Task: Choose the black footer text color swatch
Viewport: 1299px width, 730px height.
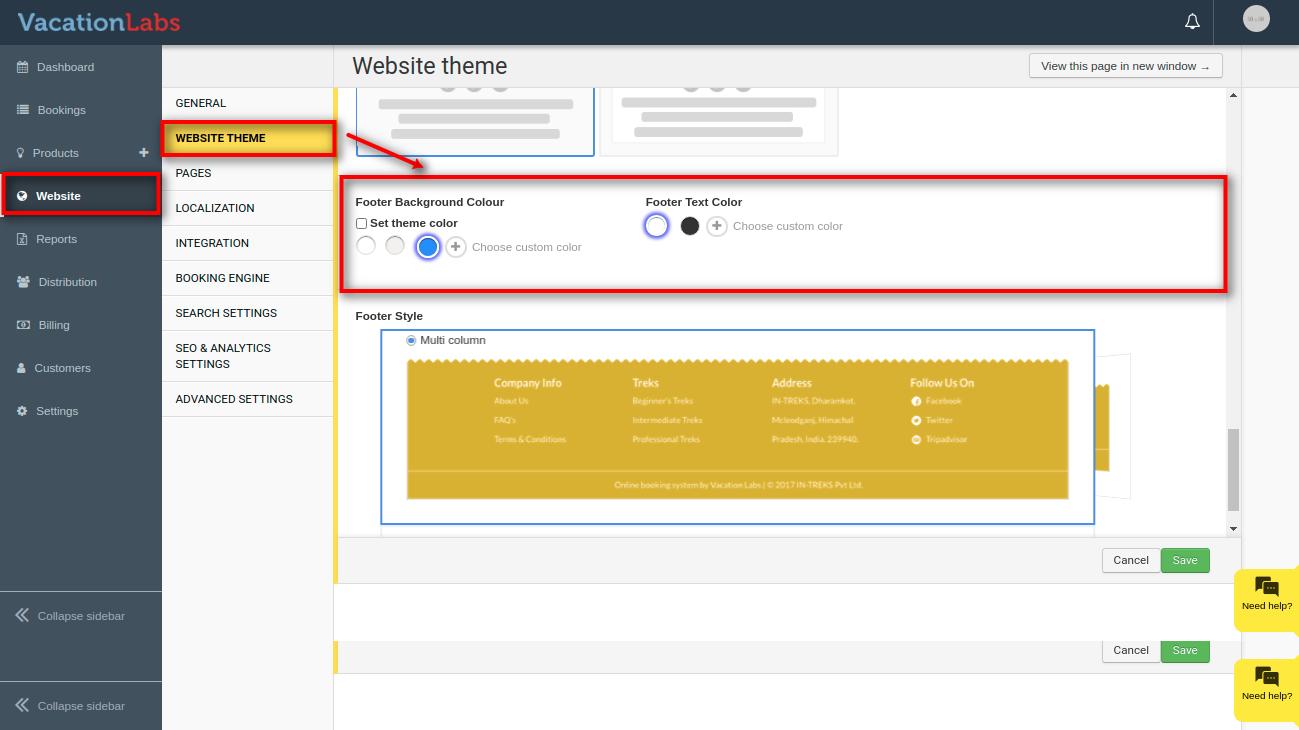Action: pyautogui.click(x=689, y=226)
